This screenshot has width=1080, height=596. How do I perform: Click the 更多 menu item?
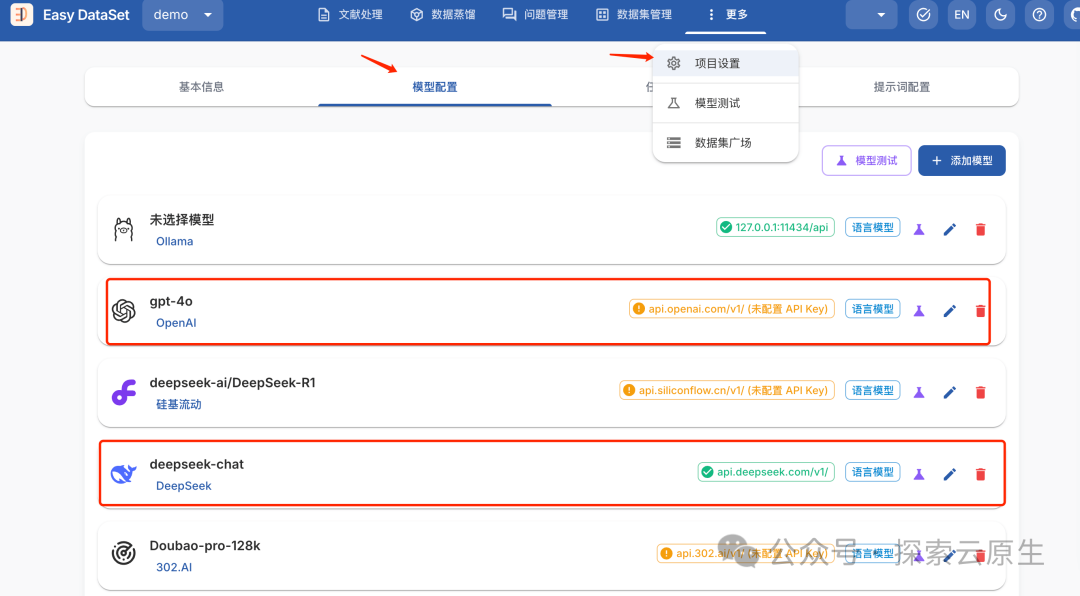click(x=726, y=14)
